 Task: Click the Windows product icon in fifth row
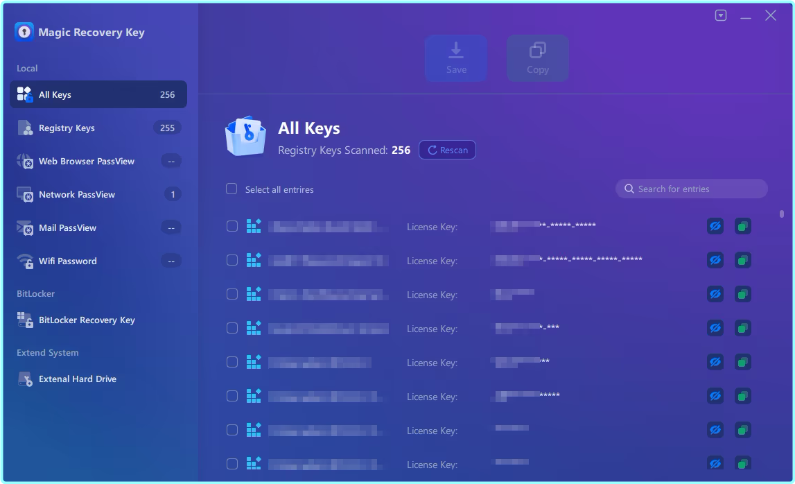254,362
